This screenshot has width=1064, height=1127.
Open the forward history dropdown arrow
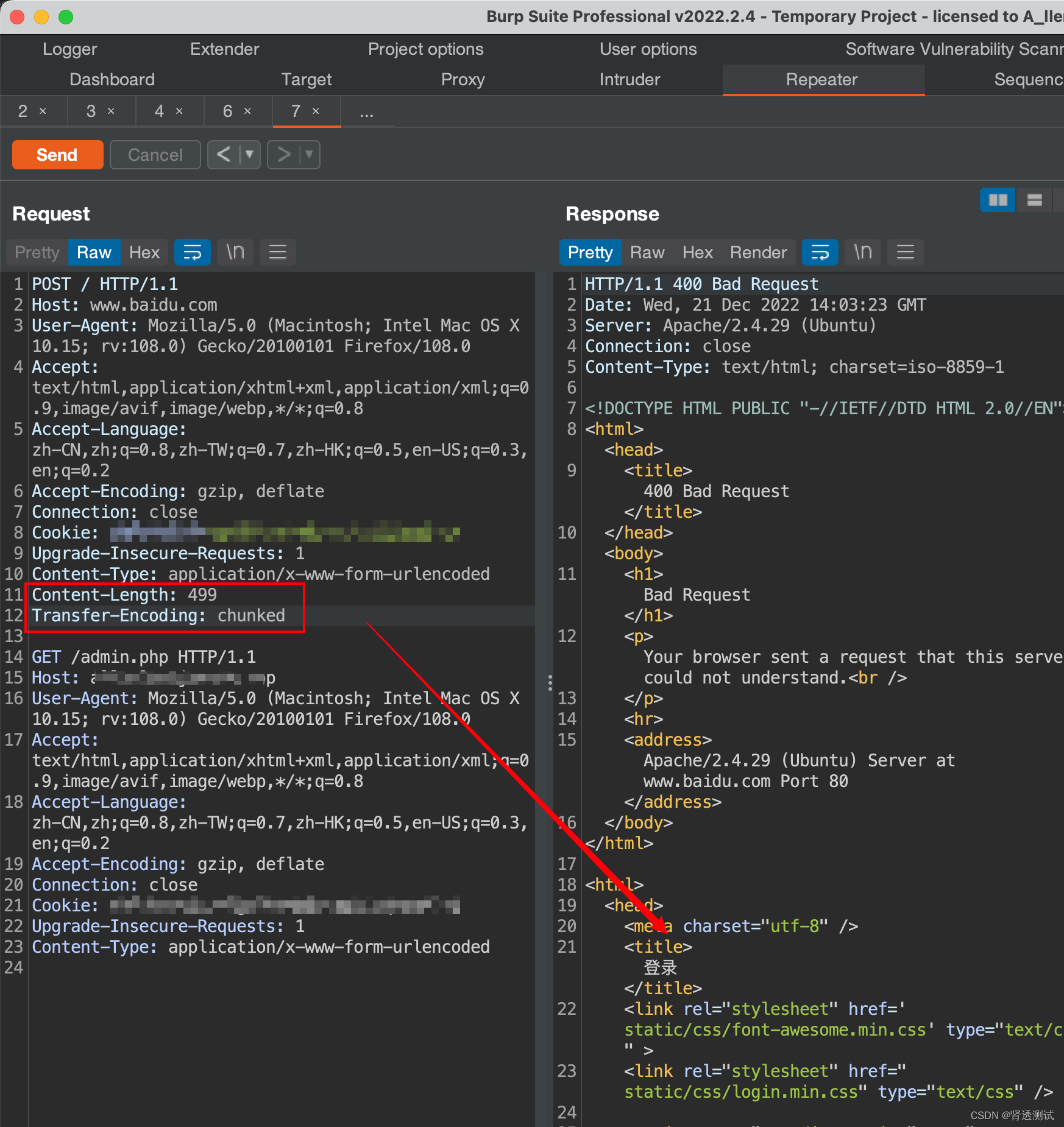tap(310, 155)
